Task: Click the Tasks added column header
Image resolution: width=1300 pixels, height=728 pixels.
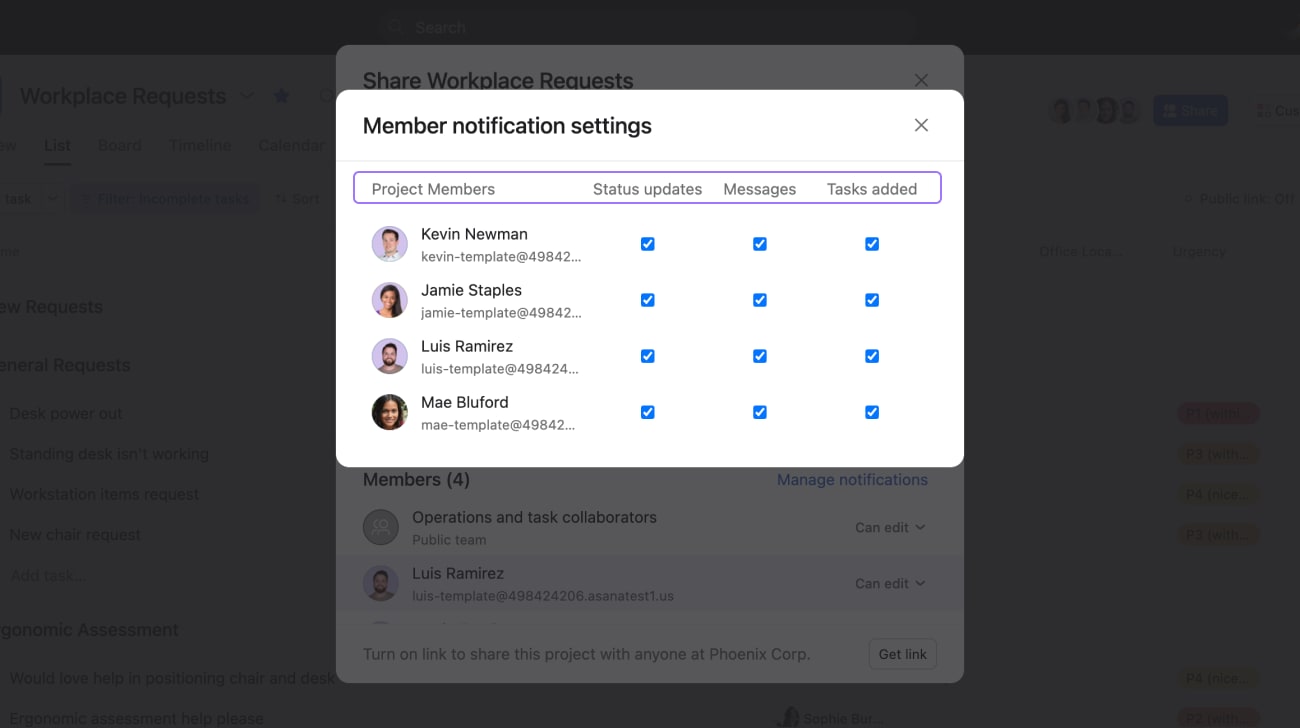Action: (872, 189)
